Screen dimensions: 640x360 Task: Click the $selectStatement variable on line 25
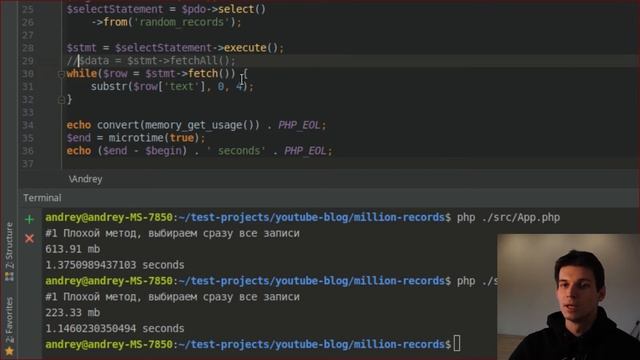pos(115,9)
